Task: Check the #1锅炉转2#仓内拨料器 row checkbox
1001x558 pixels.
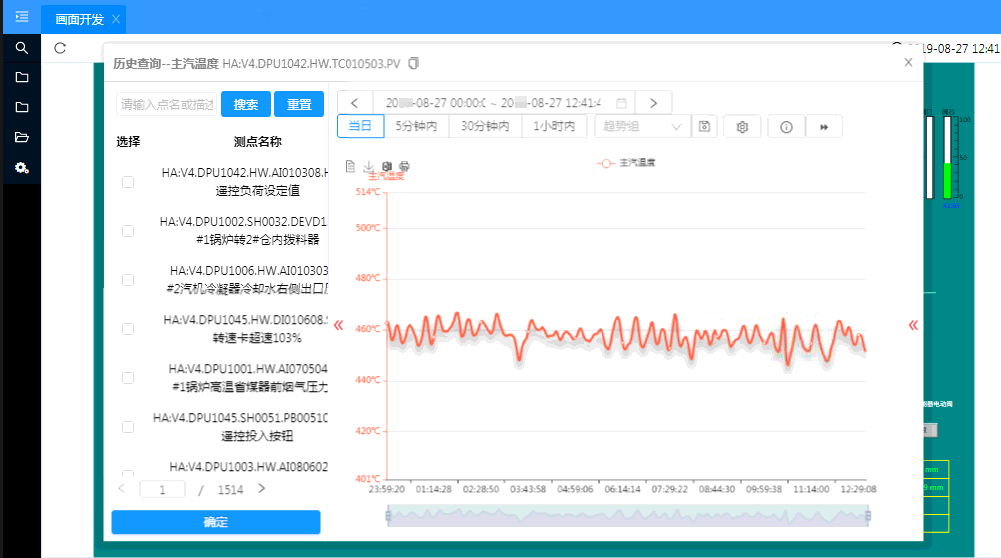Action: (x=128, y=230)
